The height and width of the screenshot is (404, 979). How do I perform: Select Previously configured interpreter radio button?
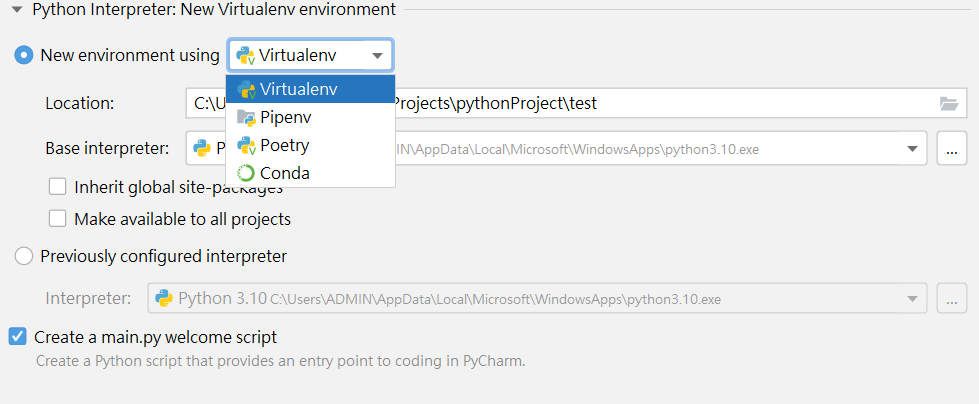coord(24,256)
